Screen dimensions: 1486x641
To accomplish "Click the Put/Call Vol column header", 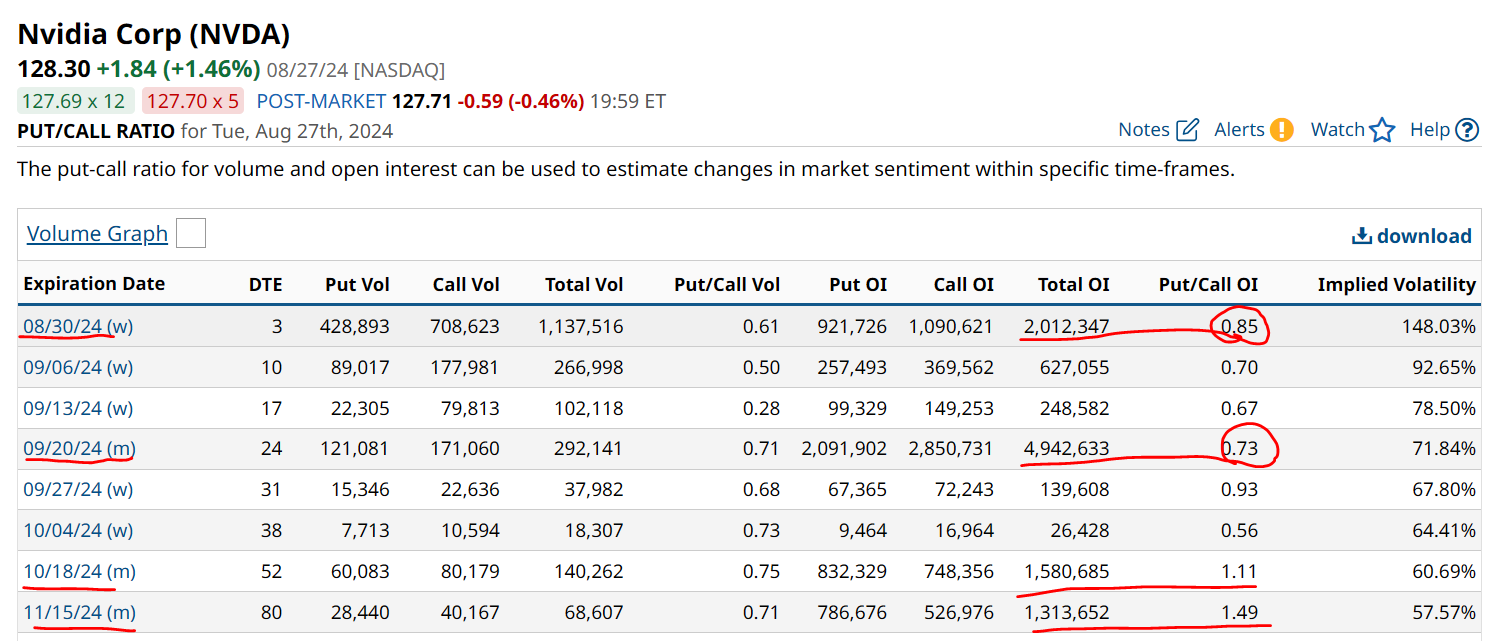I will [727, 285].
